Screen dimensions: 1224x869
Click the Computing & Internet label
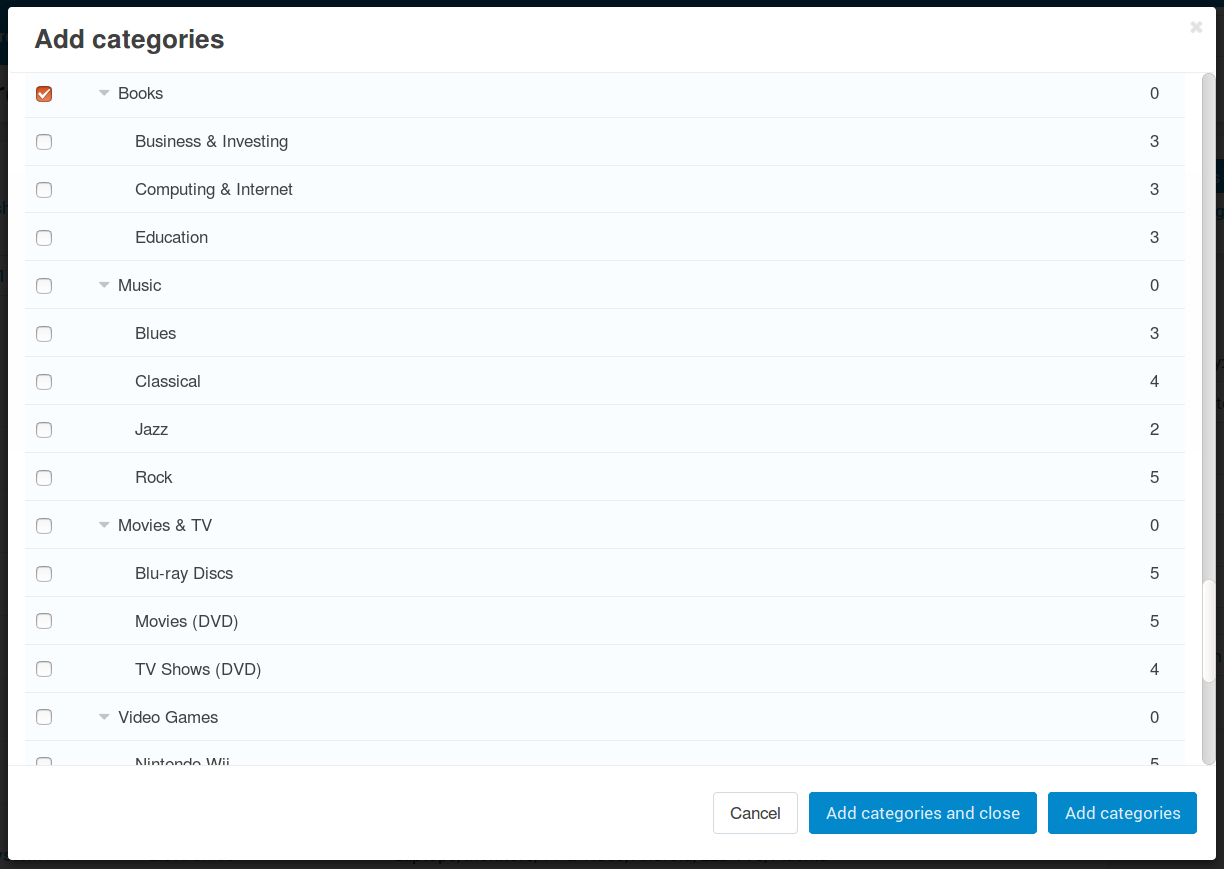click(x=214, y=189)
